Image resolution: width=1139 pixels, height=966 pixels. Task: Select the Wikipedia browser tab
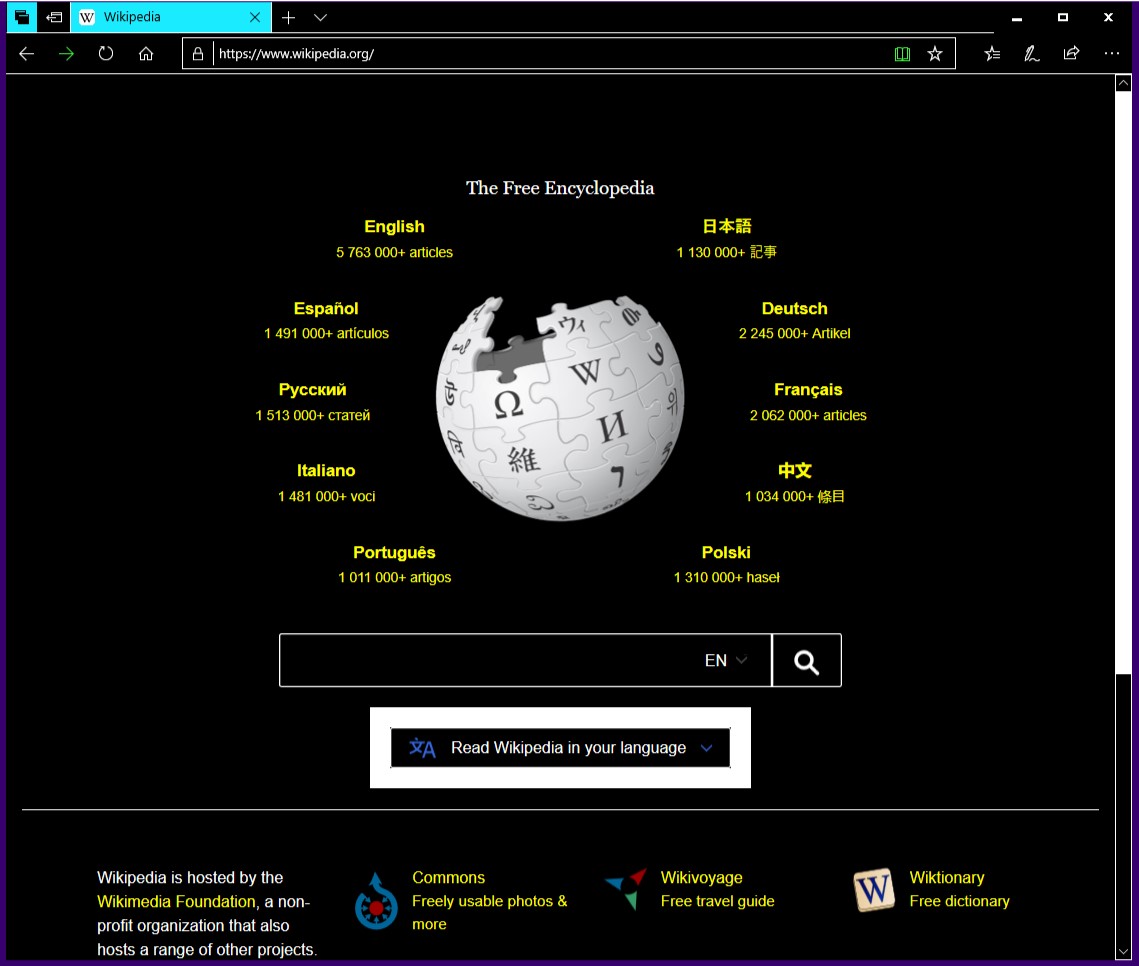[160, 18]
